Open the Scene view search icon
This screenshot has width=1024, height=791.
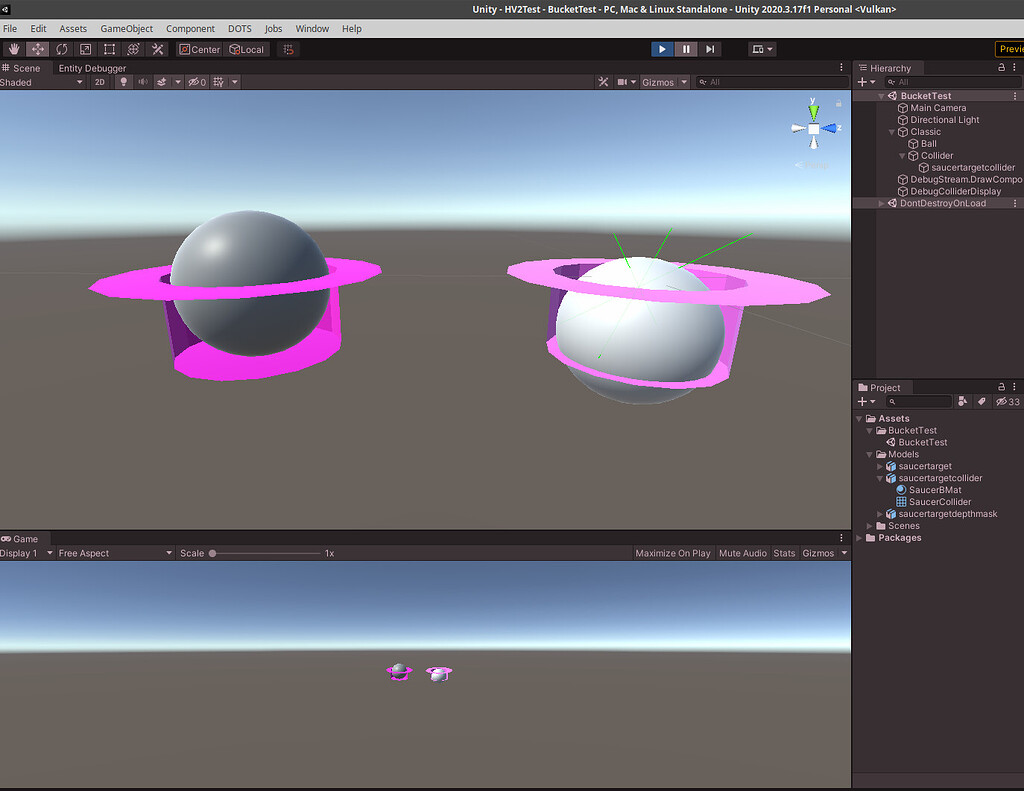tap(702, 82)
